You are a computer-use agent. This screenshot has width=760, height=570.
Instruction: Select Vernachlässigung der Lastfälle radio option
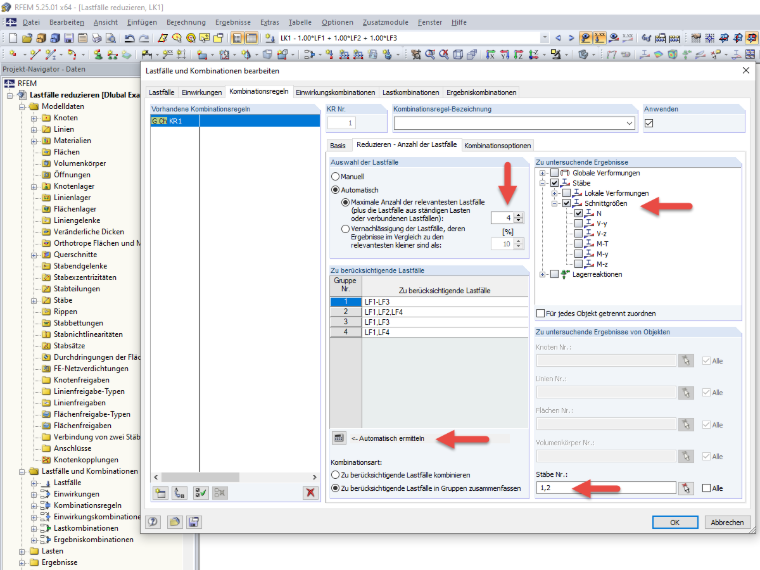[345, 229]
